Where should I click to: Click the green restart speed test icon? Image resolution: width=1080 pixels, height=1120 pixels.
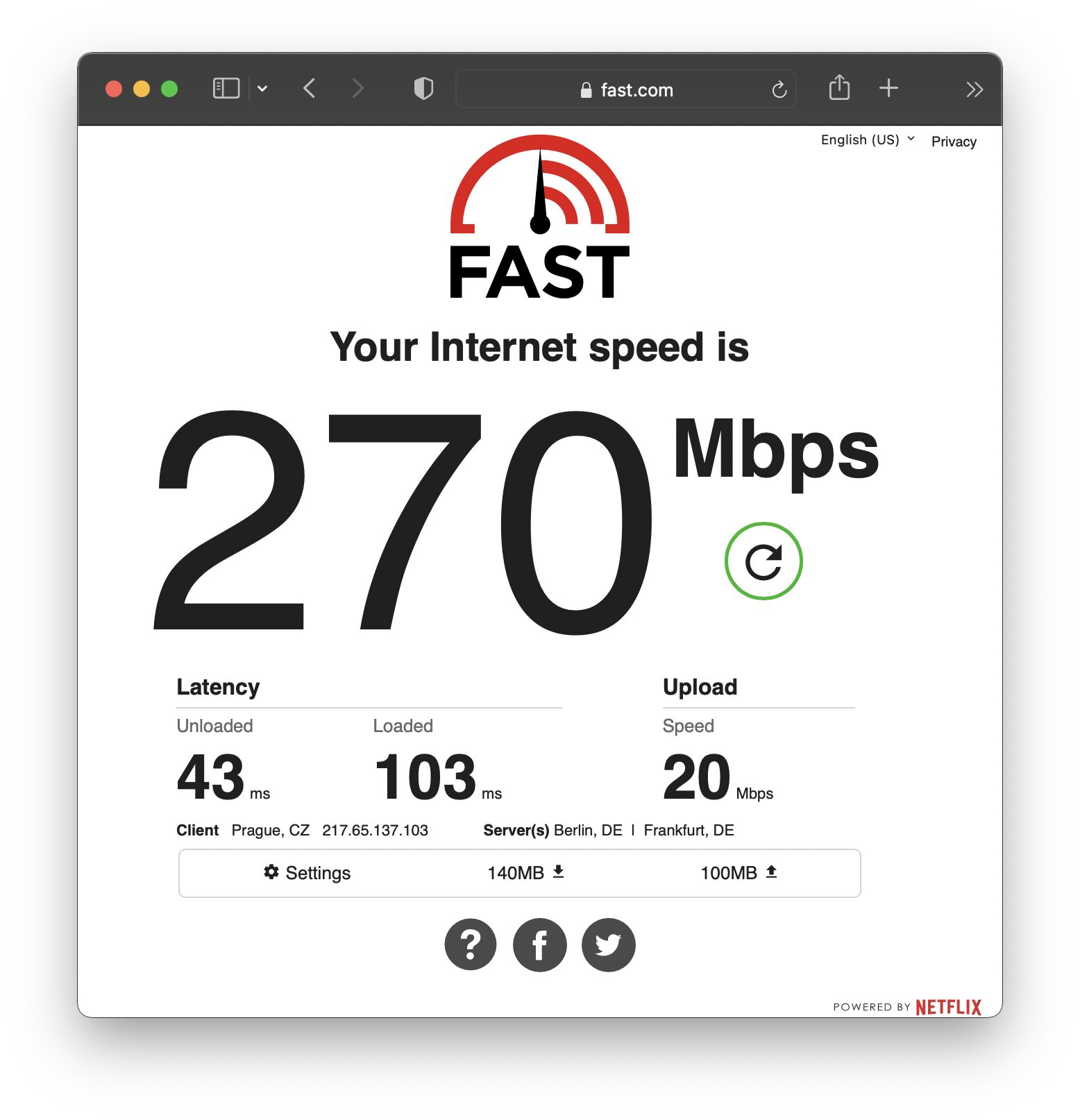[x=763, y=561]
